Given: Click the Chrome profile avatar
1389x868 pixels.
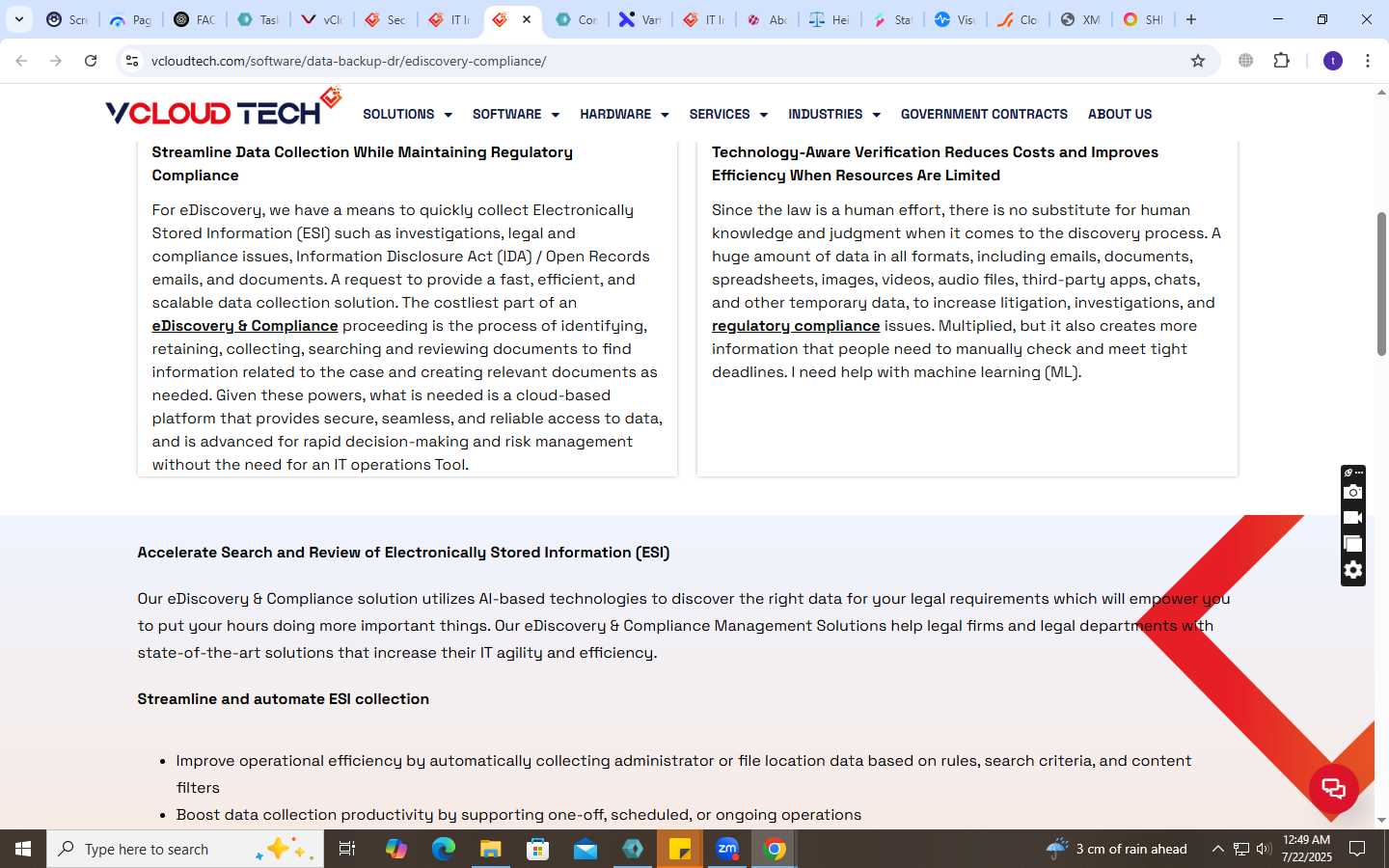Looking at the screenshot, I should [1333, 61].
